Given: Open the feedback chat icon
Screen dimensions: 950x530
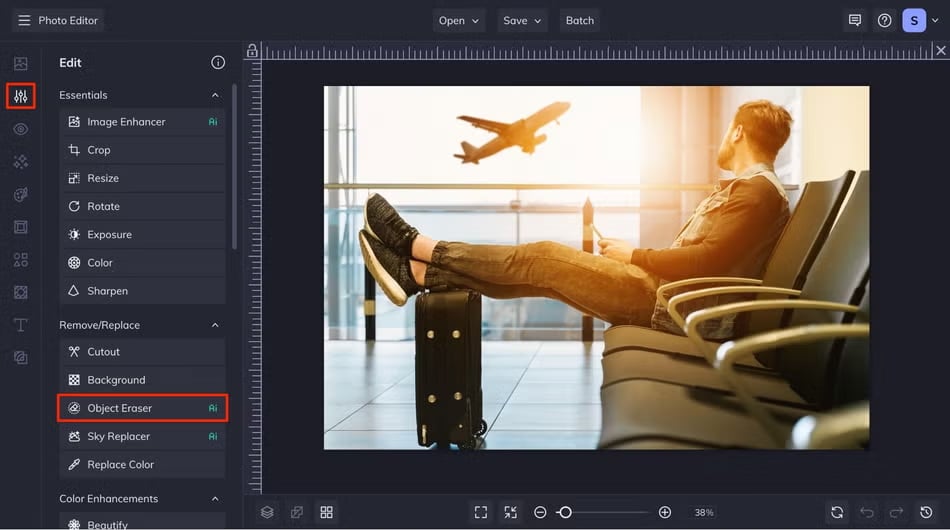Looking at the screenshot, I should coord(855,20).
